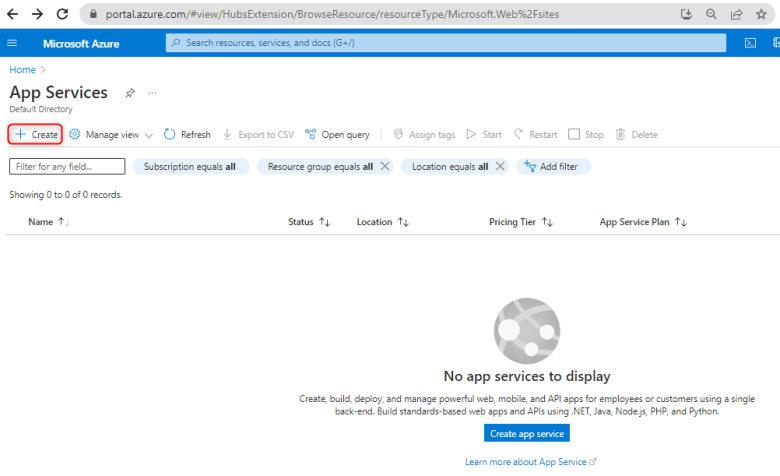
Task: Click the install app icon in address bar
Action: click(686, 14)
